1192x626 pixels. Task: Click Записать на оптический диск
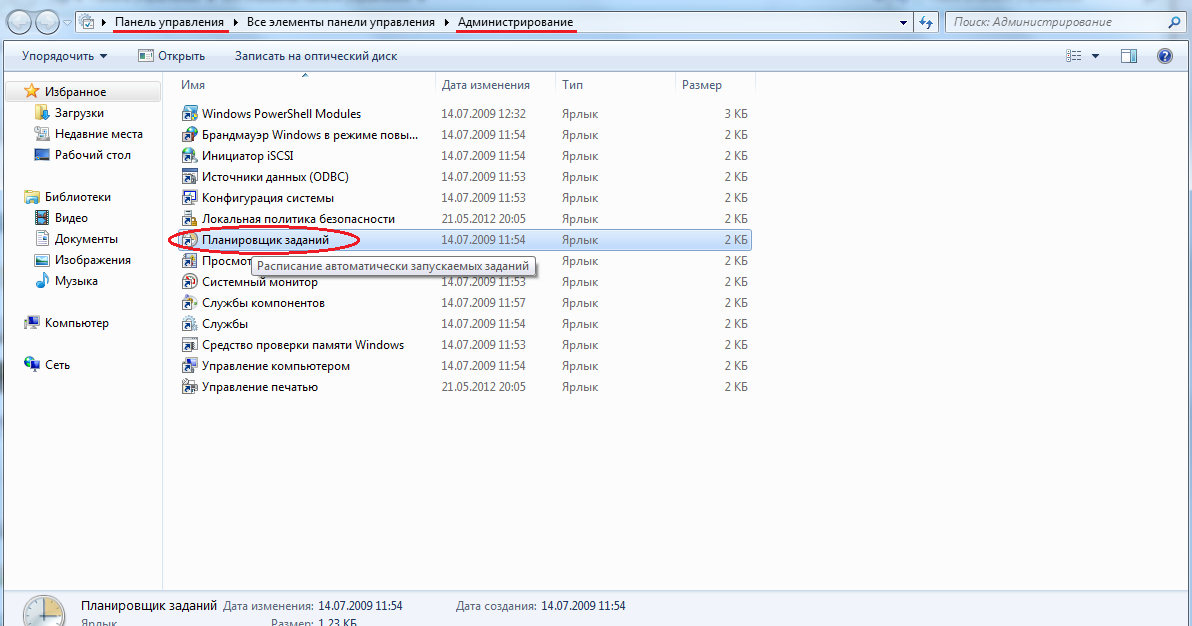click(x=315, y=56)
